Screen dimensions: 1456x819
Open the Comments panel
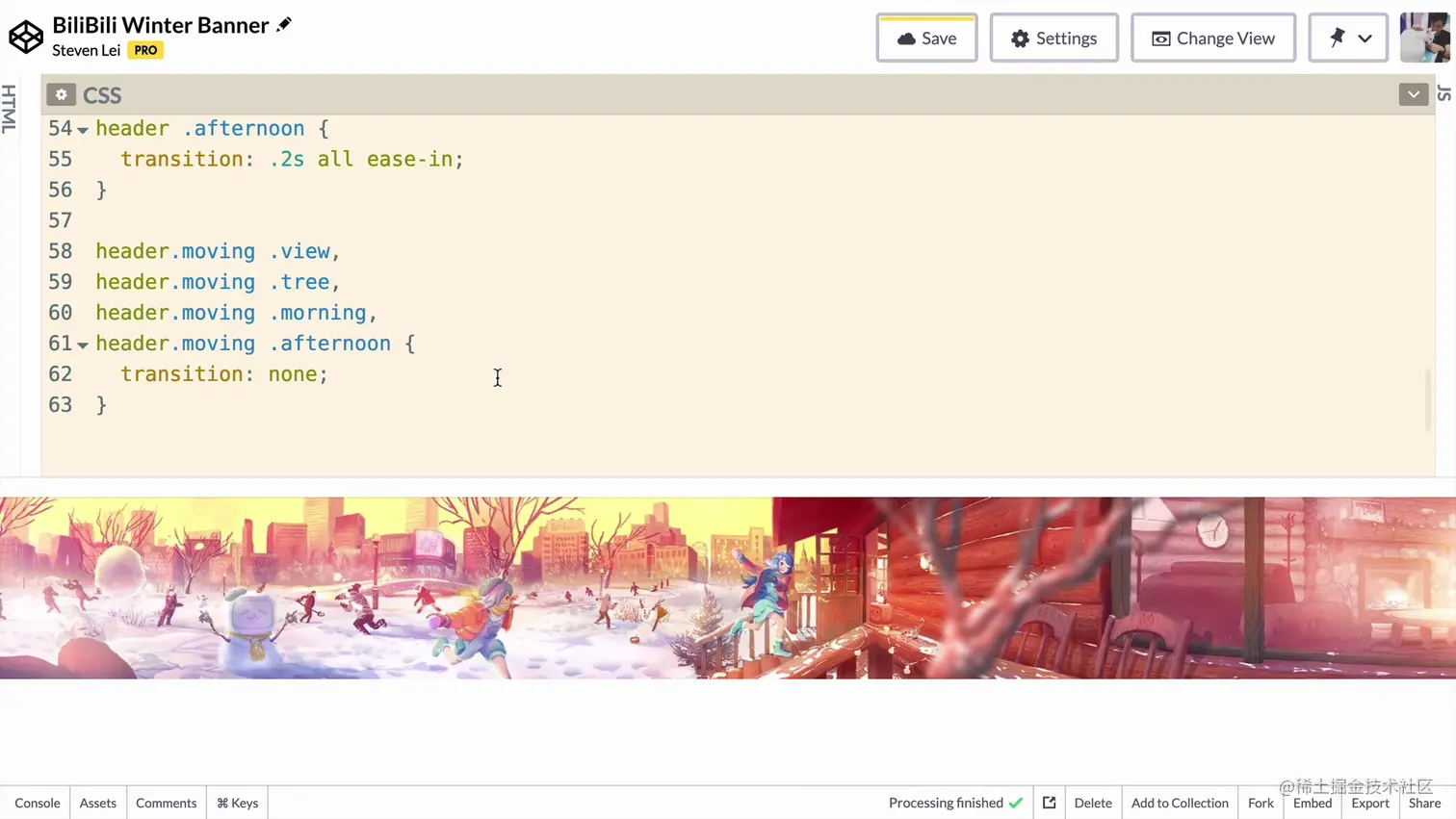(x=166, y=803)
